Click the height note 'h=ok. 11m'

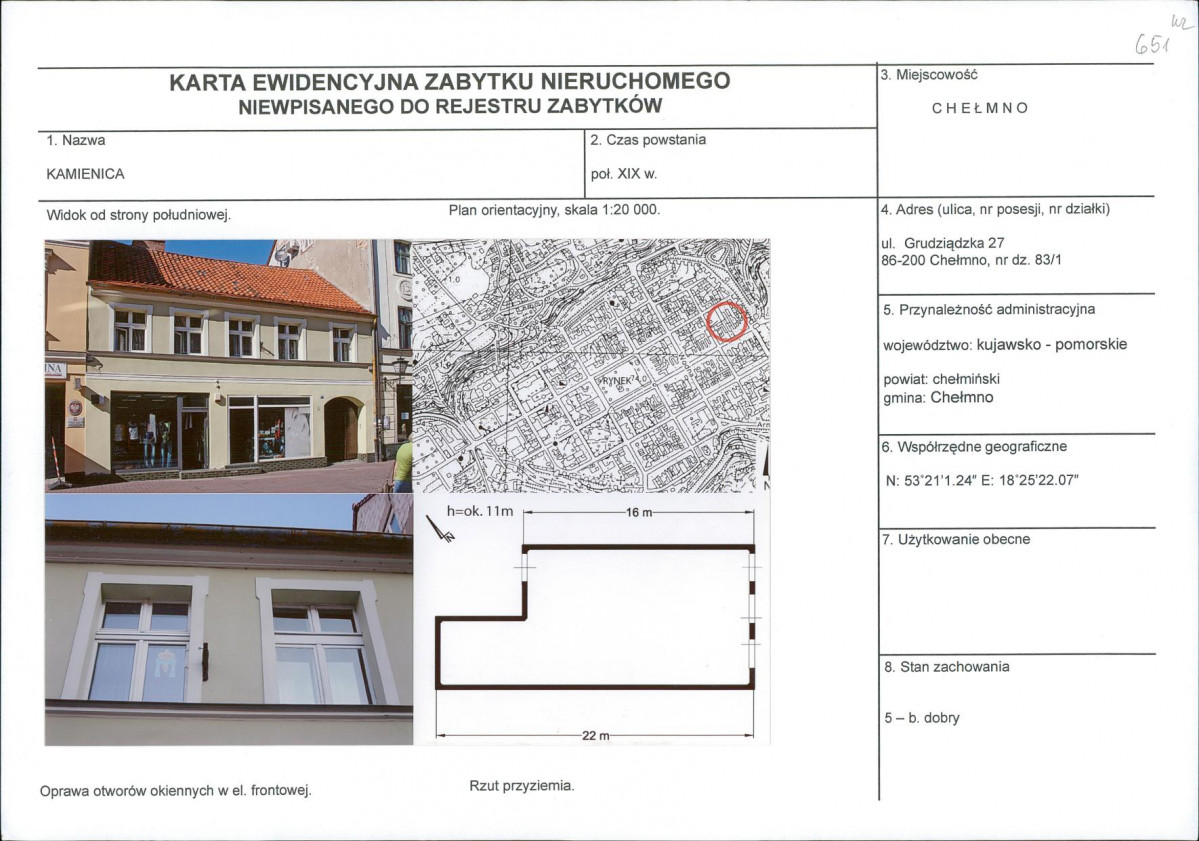(x=479, y=511)
